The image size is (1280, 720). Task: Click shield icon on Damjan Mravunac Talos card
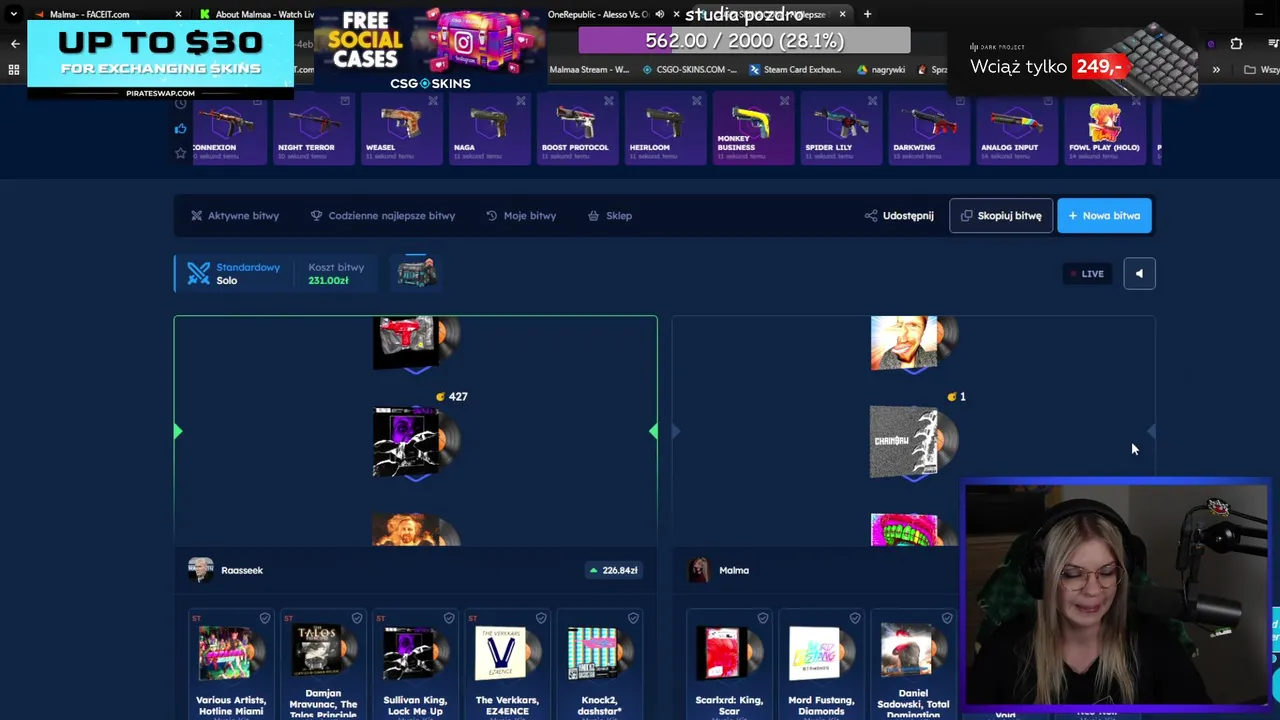point(357,618)
